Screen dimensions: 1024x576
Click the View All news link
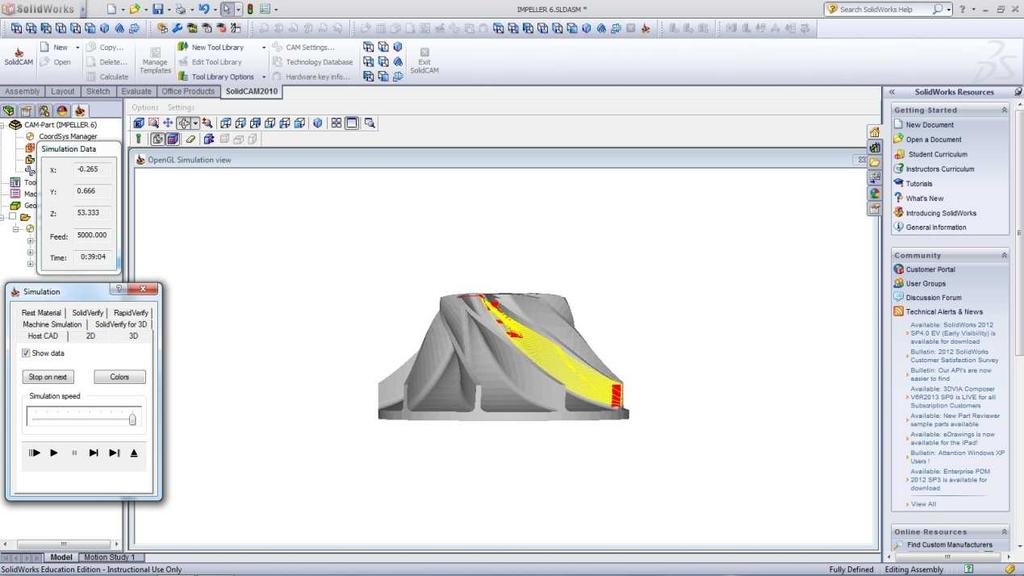click(923, 504)
